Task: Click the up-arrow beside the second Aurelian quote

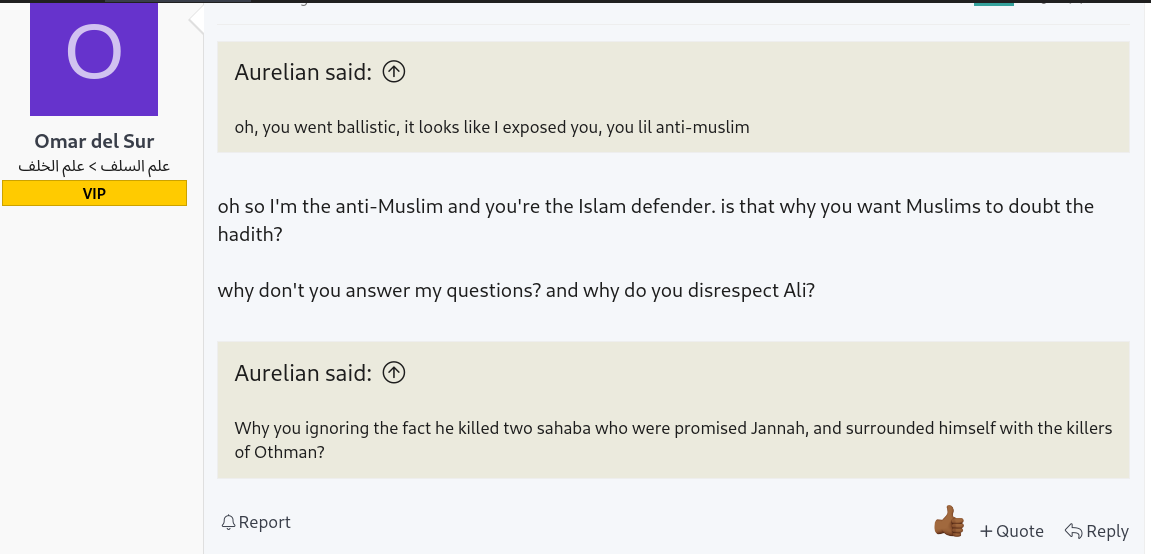Action: coord(395,372)
